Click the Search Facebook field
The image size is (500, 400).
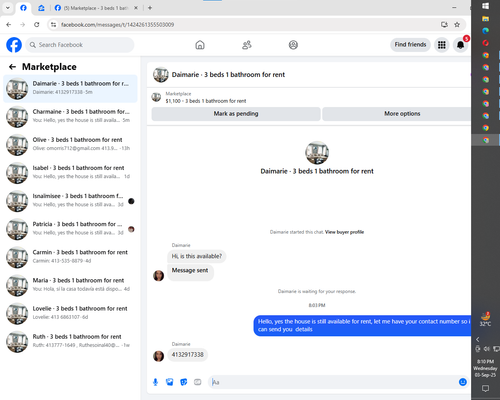coord(80,45)
